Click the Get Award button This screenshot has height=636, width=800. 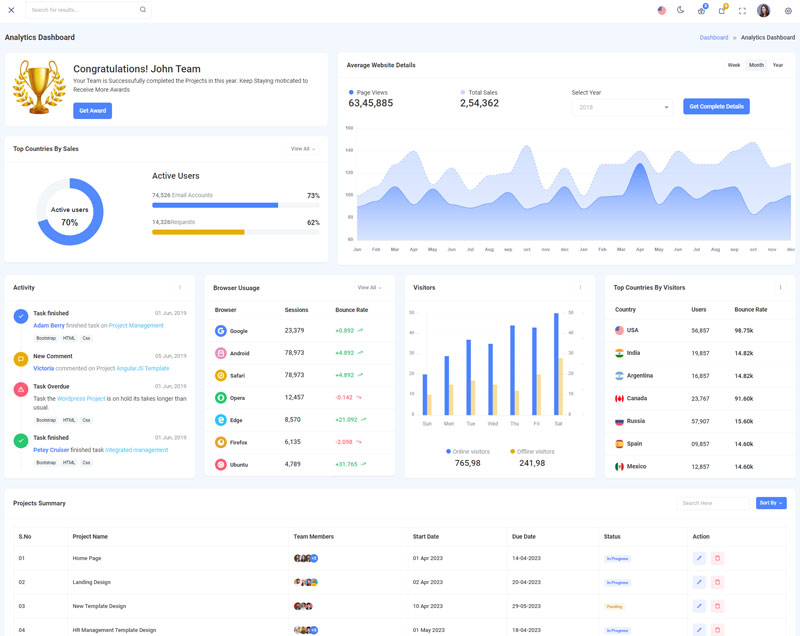pos(92,111)
